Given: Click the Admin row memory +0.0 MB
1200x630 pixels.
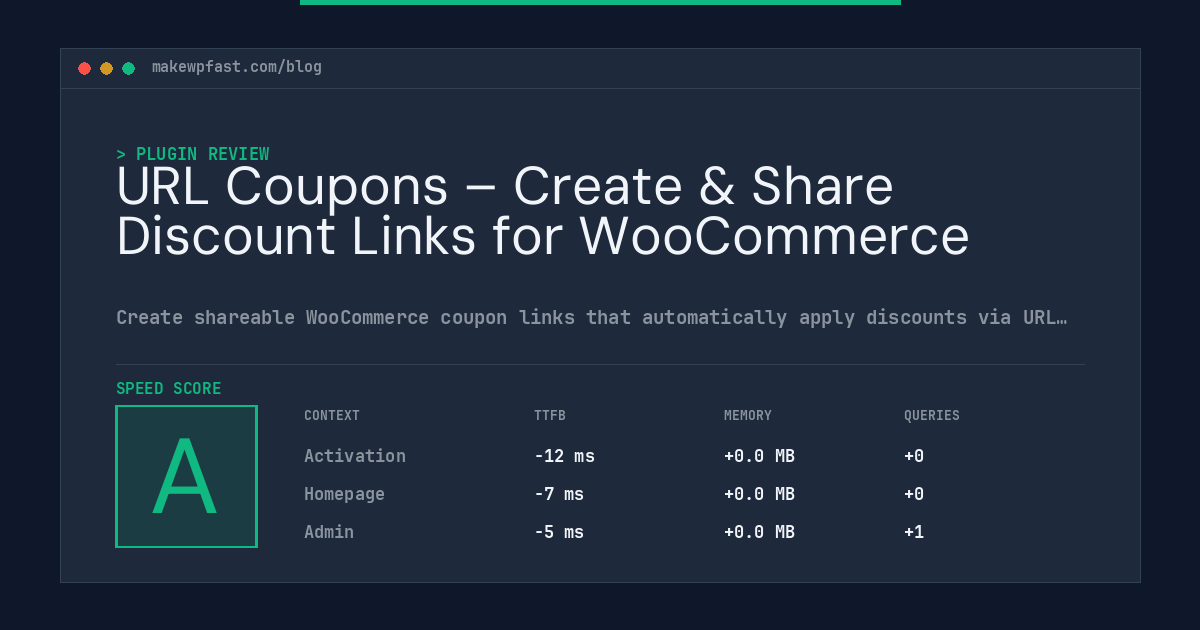Looking at the screenshot, I should (x=759, y=532).
